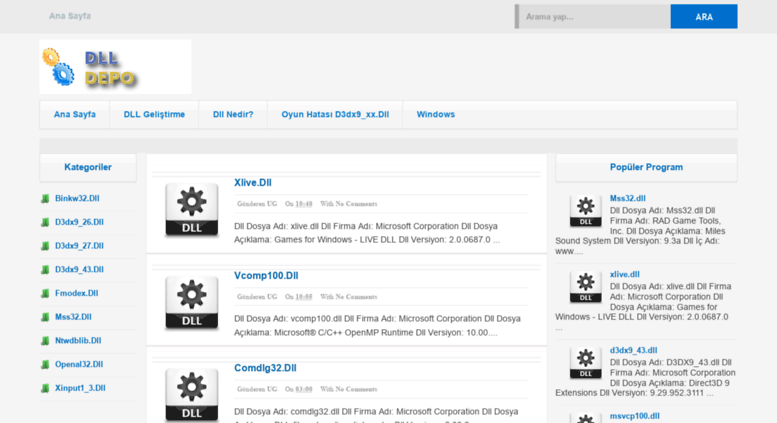777x423 pixels.
Task: Open the Vcomp100.Dll post title
Action: (x=266, y=275)
